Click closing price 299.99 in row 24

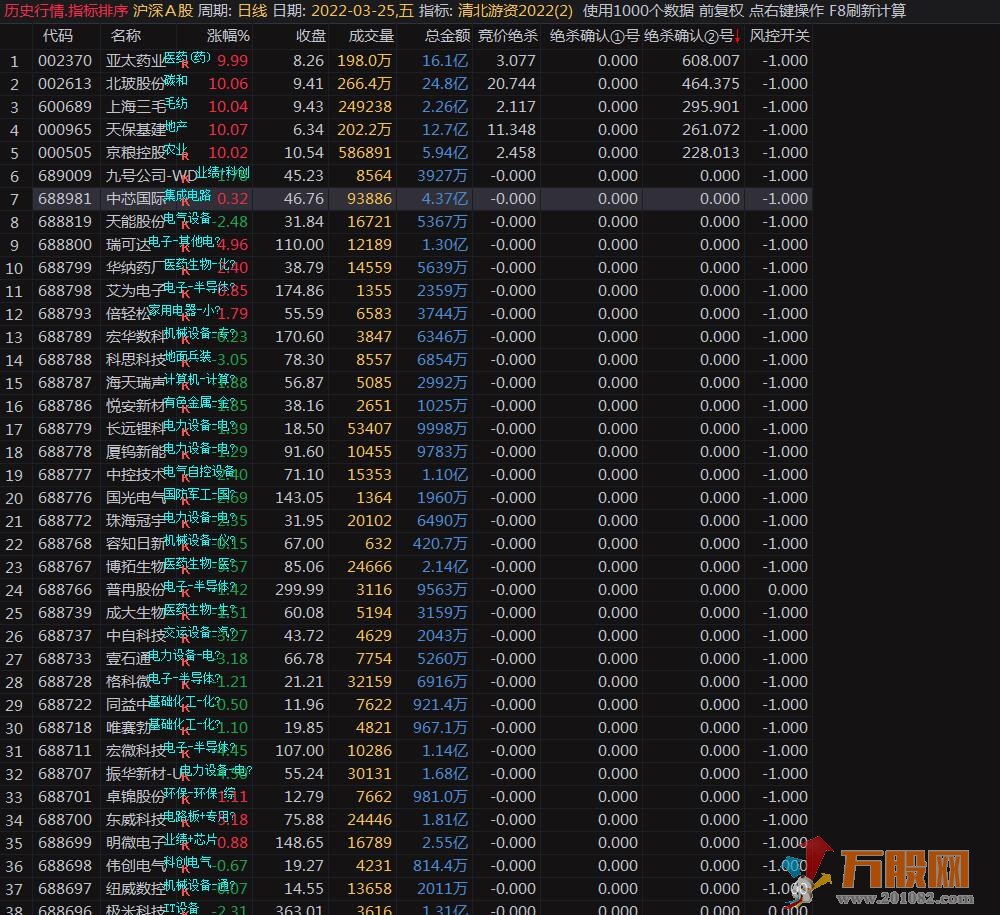pyautogui.click(x=300, y=589)
